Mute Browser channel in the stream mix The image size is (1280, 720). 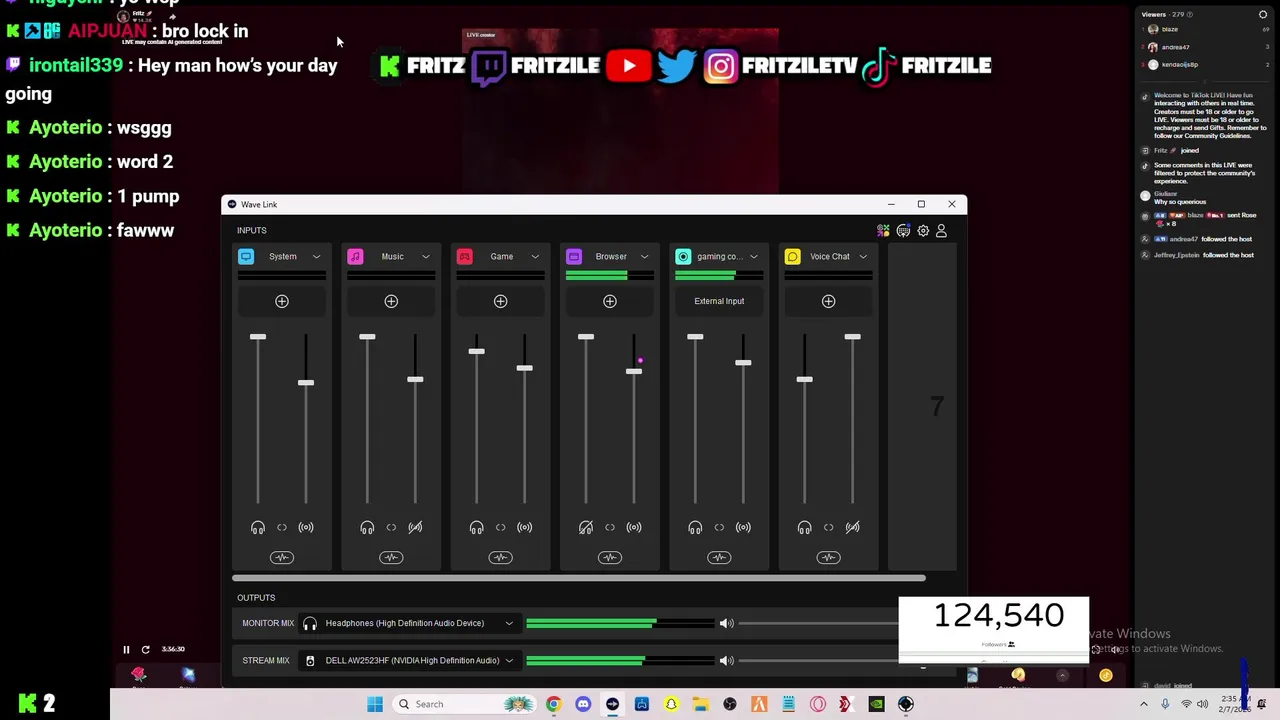(x=634, y=527)
